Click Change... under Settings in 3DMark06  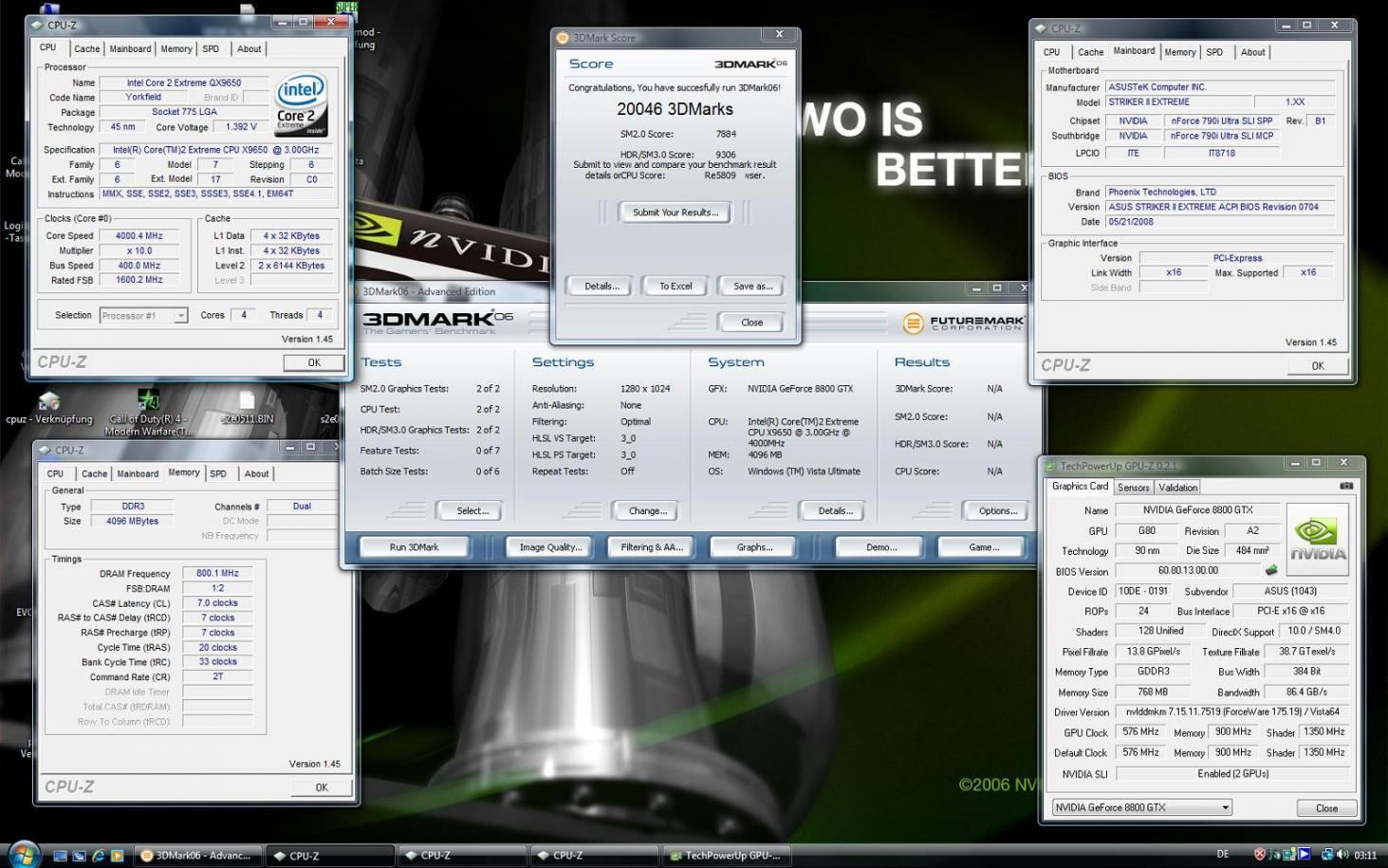click(x=648, y=511)
